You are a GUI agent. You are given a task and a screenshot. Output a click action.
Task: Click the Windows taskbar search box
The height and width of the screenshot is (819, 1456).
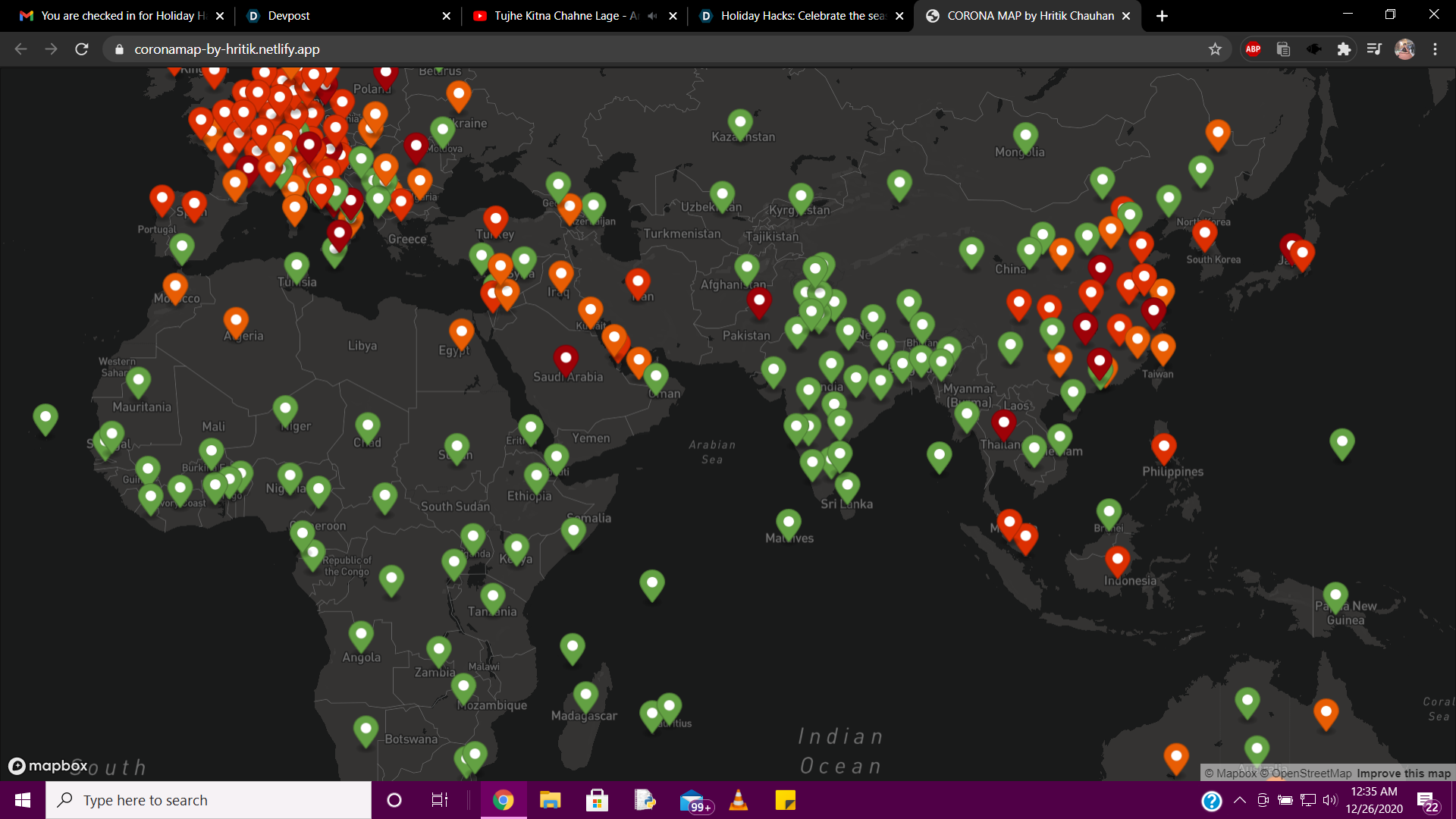click(209, 800)
